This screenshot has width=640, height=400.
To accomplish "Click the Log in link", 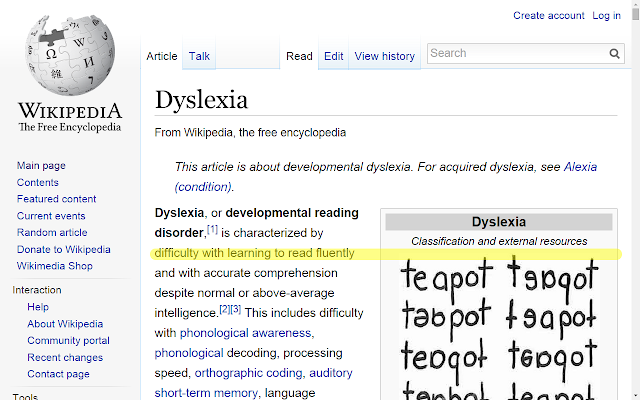I will [607, 16].
